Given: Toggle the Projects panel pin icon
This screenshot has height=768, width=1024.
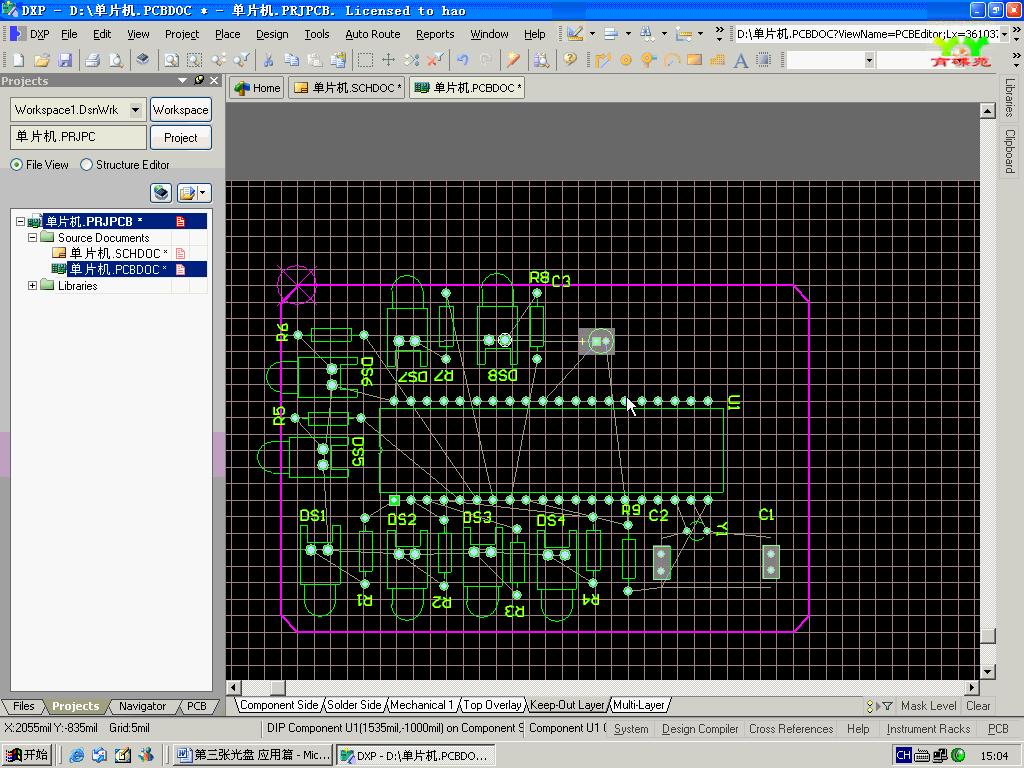Looking at the screenshot, I should (199, 80).
